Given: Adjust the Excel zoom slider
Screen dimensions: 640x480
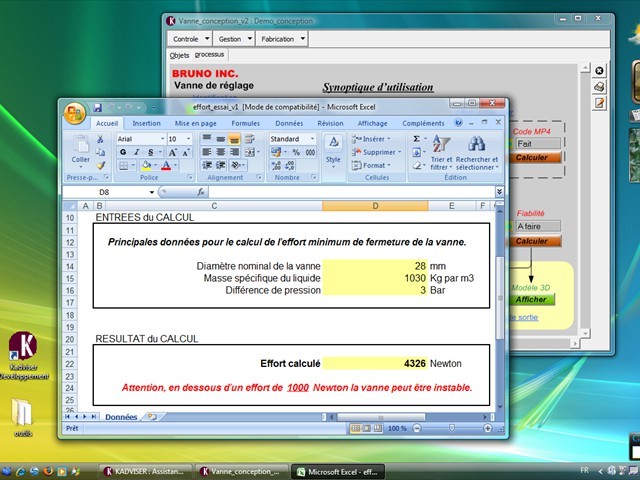Looking at the screenshot, I should (452, 428).
